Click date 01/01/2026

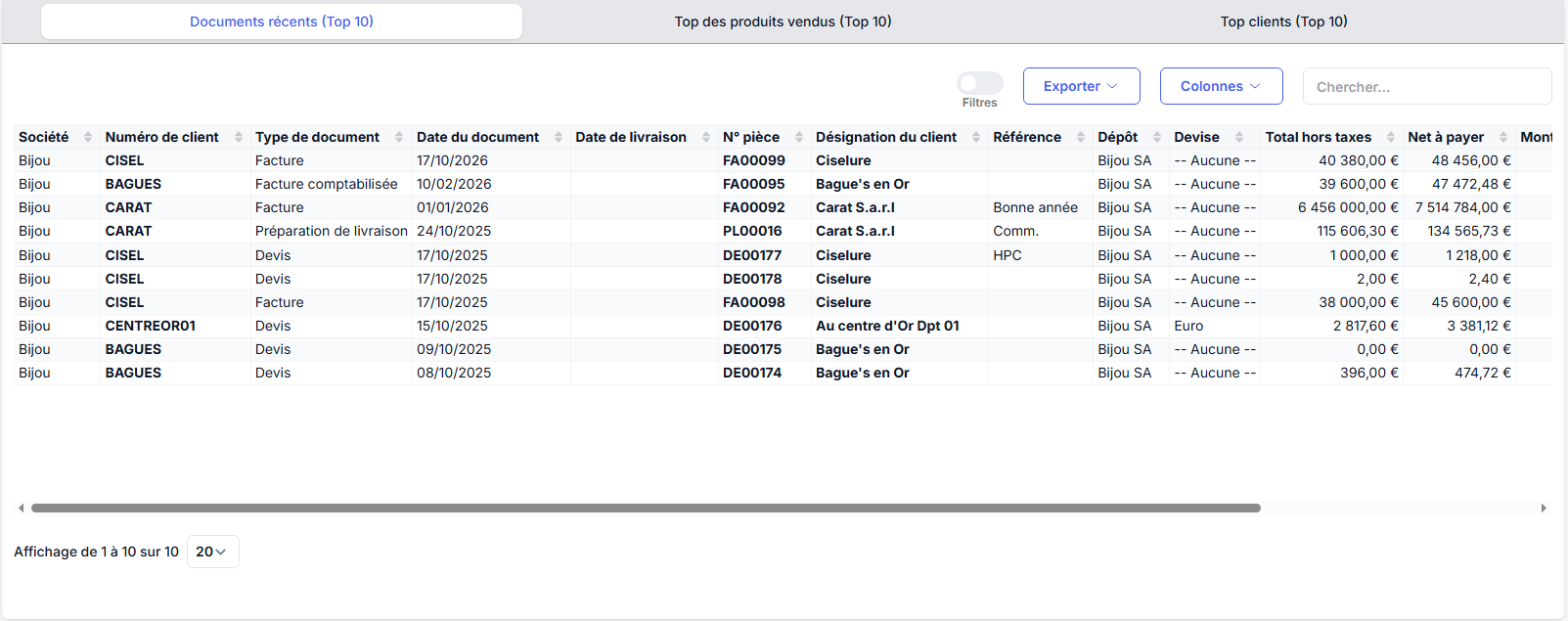pos(452,207)
